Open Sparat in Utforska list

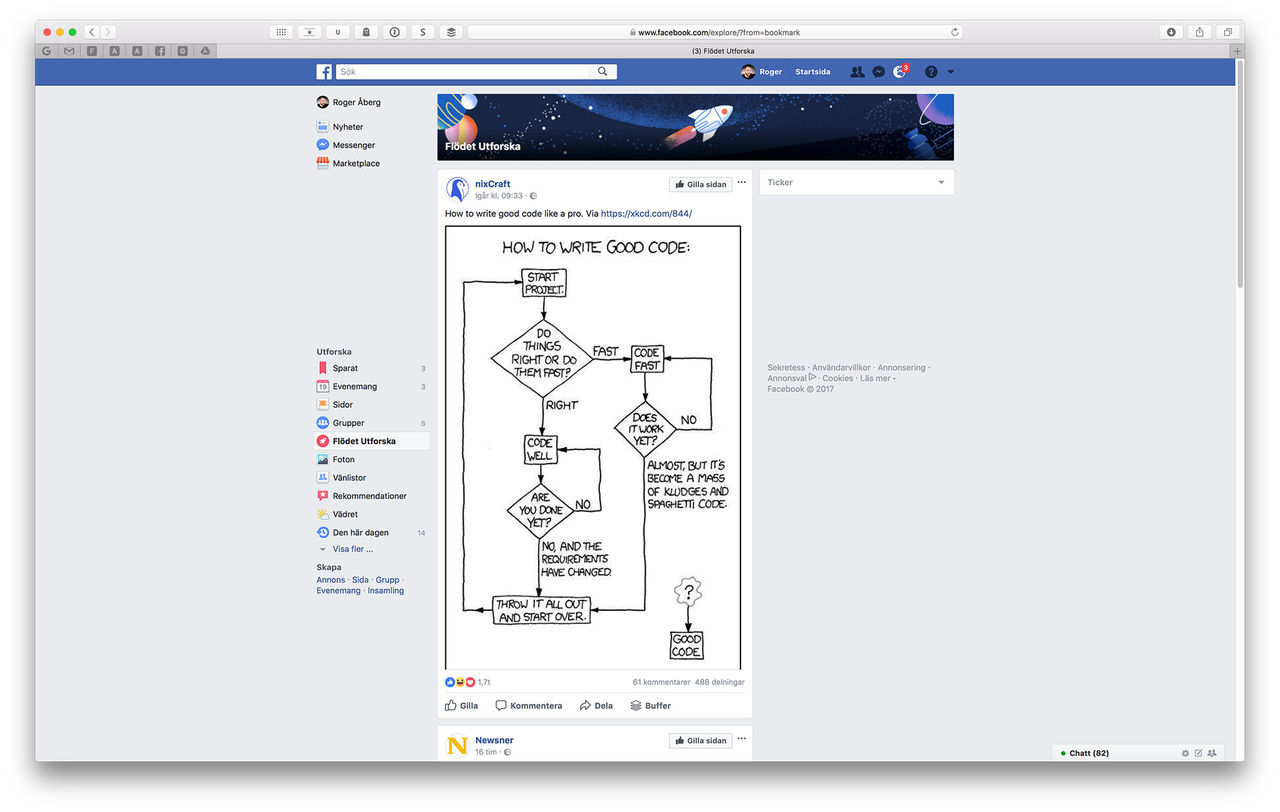coord(372,368)
